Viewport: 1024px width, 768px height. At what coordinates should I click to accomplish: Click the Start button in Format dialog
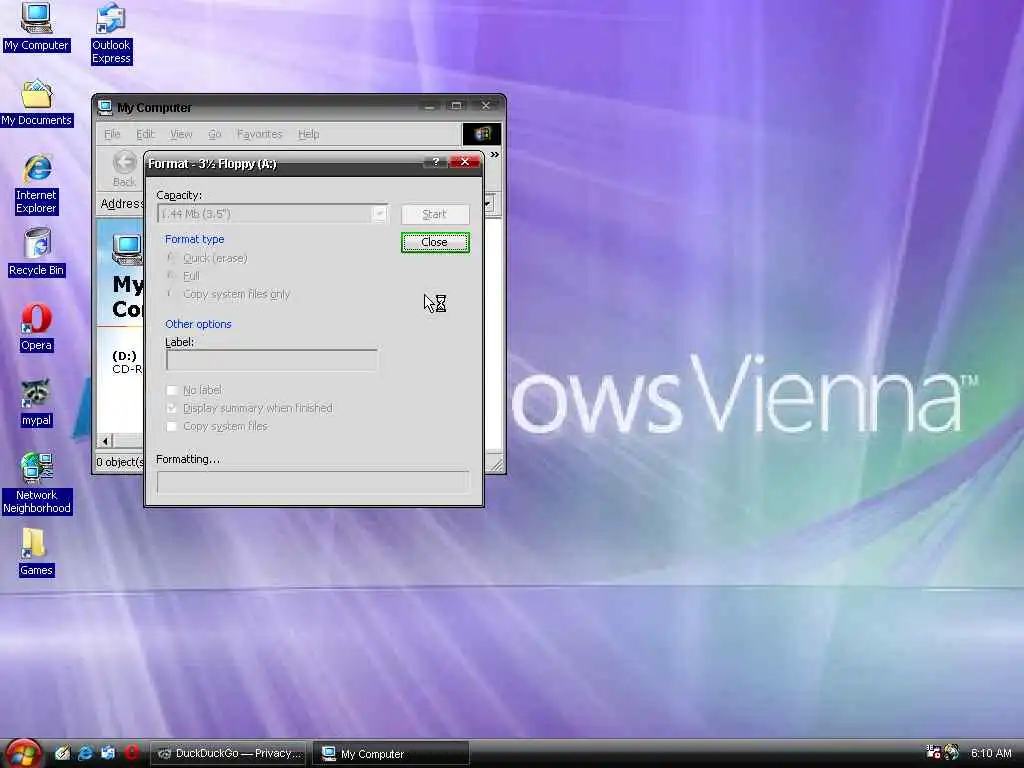pyautogui.click(x=435, y=214)
